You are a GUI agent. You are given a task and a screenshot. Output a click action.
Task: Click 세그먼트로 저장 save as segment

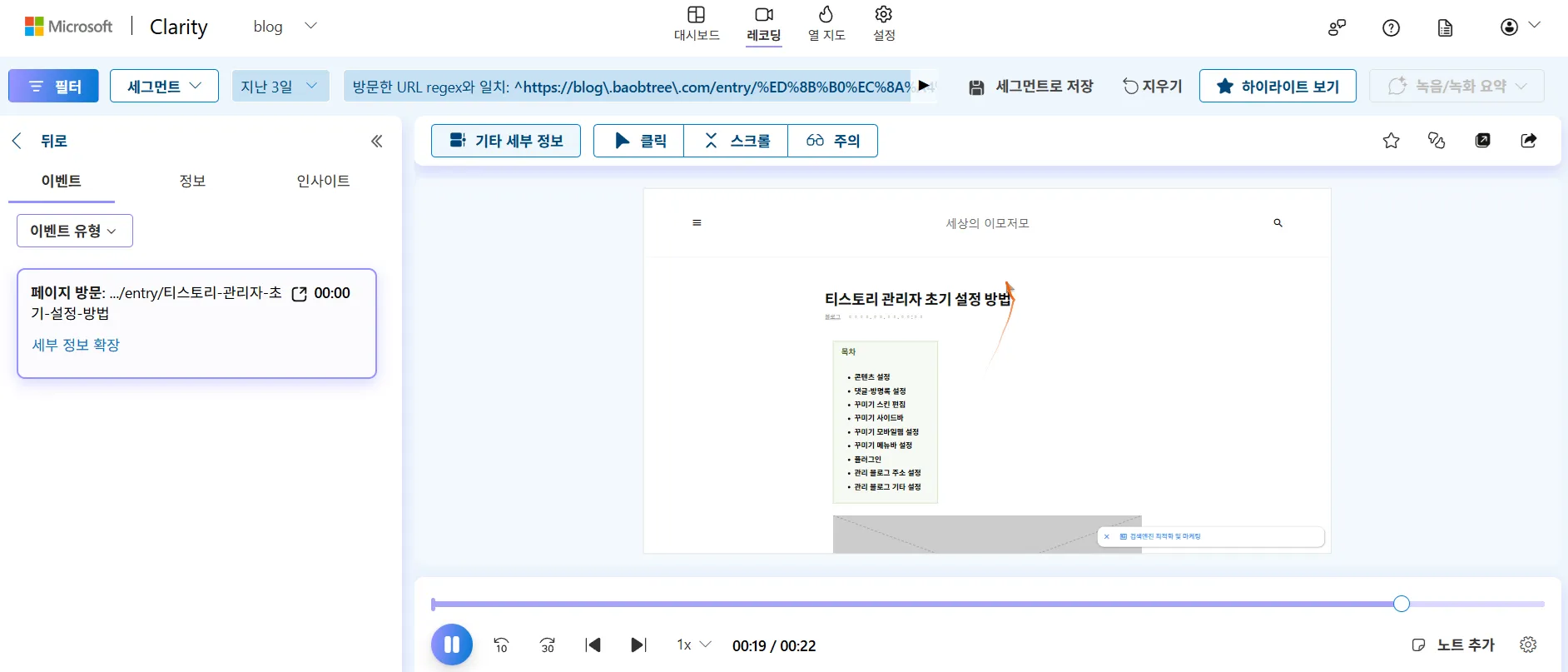pyautogui.click(x=1031, y=86)
